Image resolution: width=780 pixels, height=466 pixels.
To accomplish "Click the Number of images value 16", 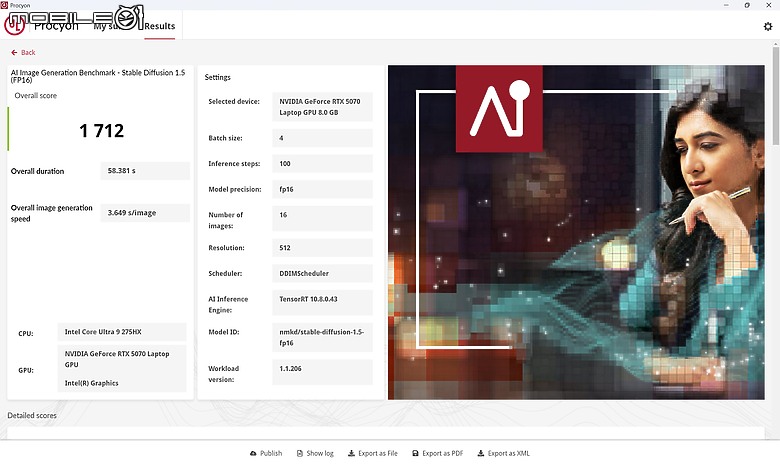I will click(x=322, y=218).
